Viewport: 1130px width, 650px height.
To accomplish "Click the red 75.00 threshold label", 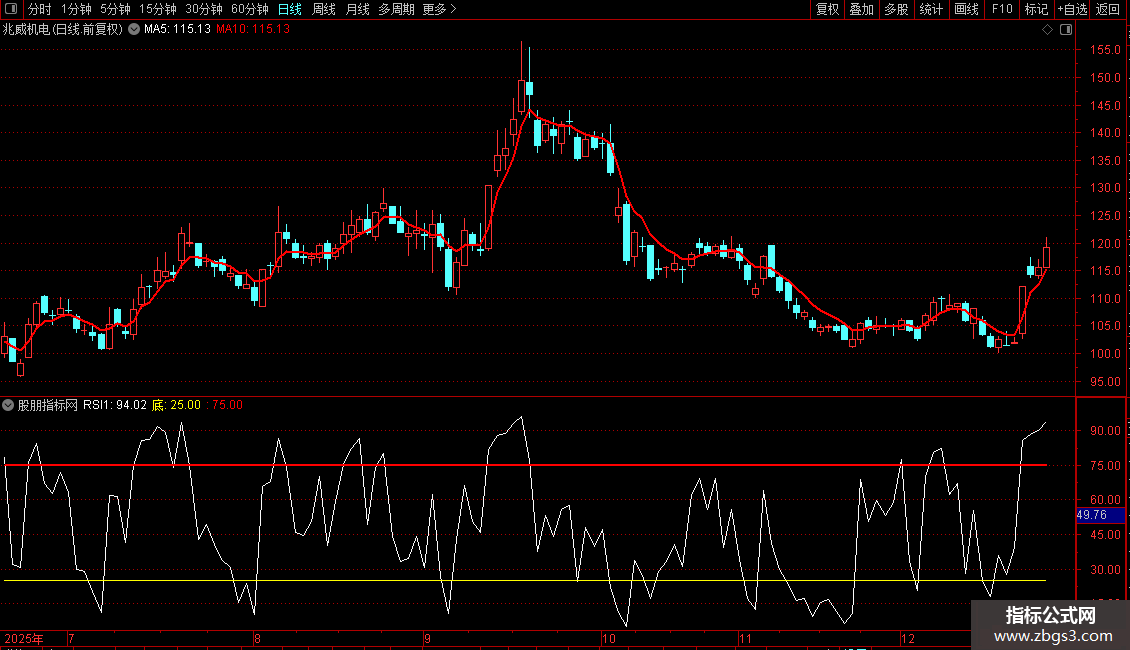I will pyautogui.click(x=226, y=405).
